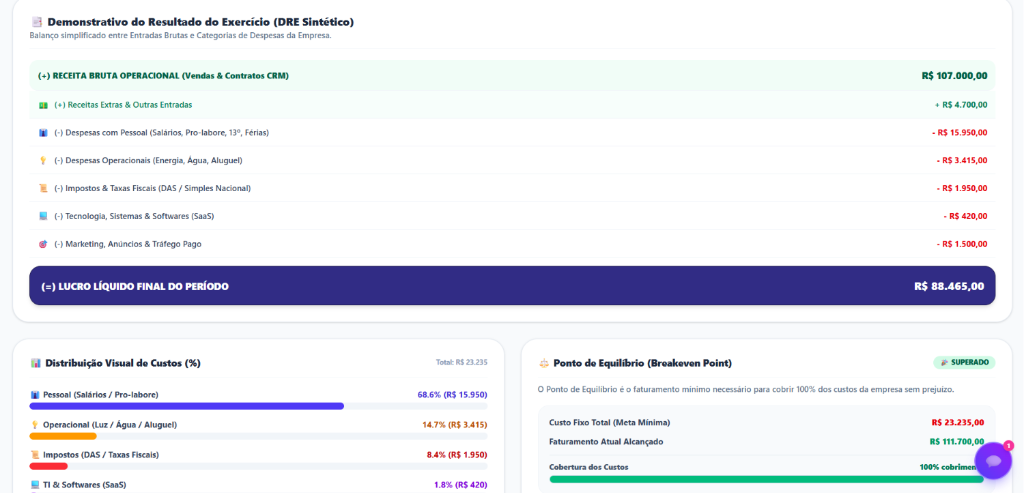Click the target icon beside Marketing, Anúncios
This screenshot has width=1024, height=493.
click(43, 244)
